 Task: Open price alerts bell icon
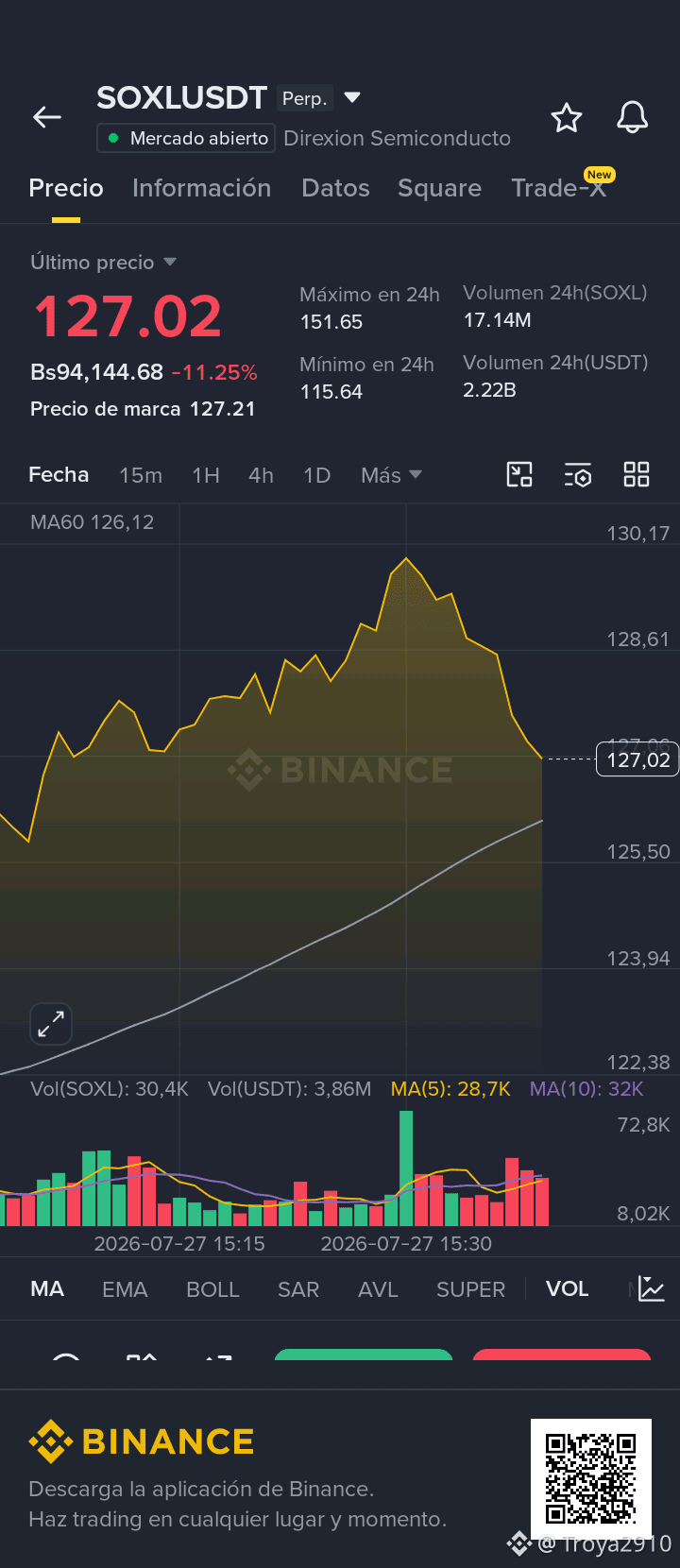633,117
